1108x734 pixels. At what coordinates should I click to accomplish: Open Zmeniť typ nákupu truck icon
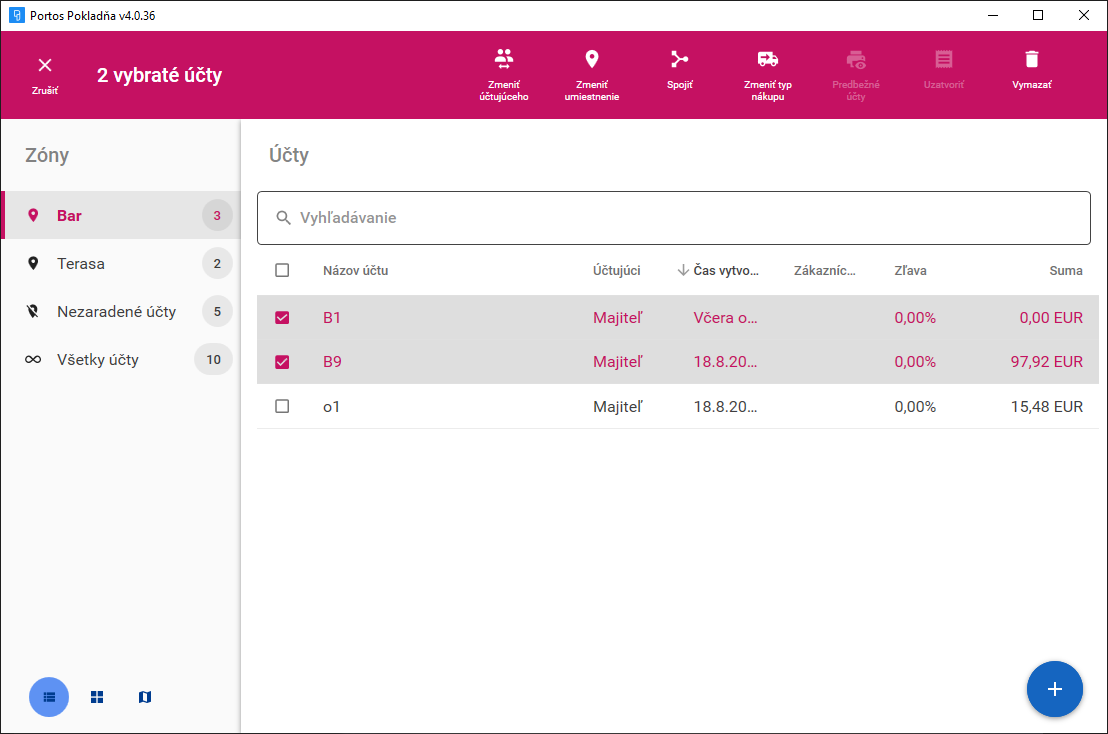[767, 59]
